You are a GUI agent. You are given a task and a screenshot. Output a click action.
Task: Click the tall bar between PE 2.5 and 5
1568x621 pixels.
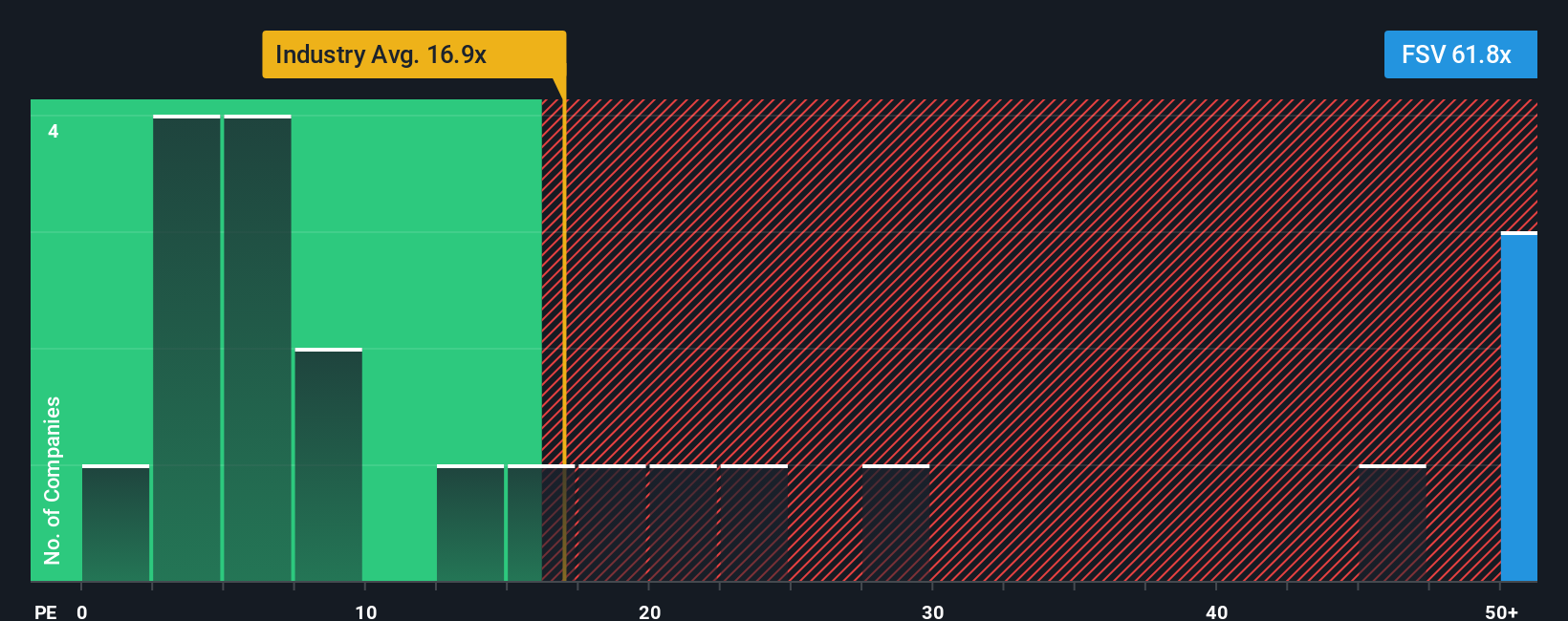tap(186, 349)
